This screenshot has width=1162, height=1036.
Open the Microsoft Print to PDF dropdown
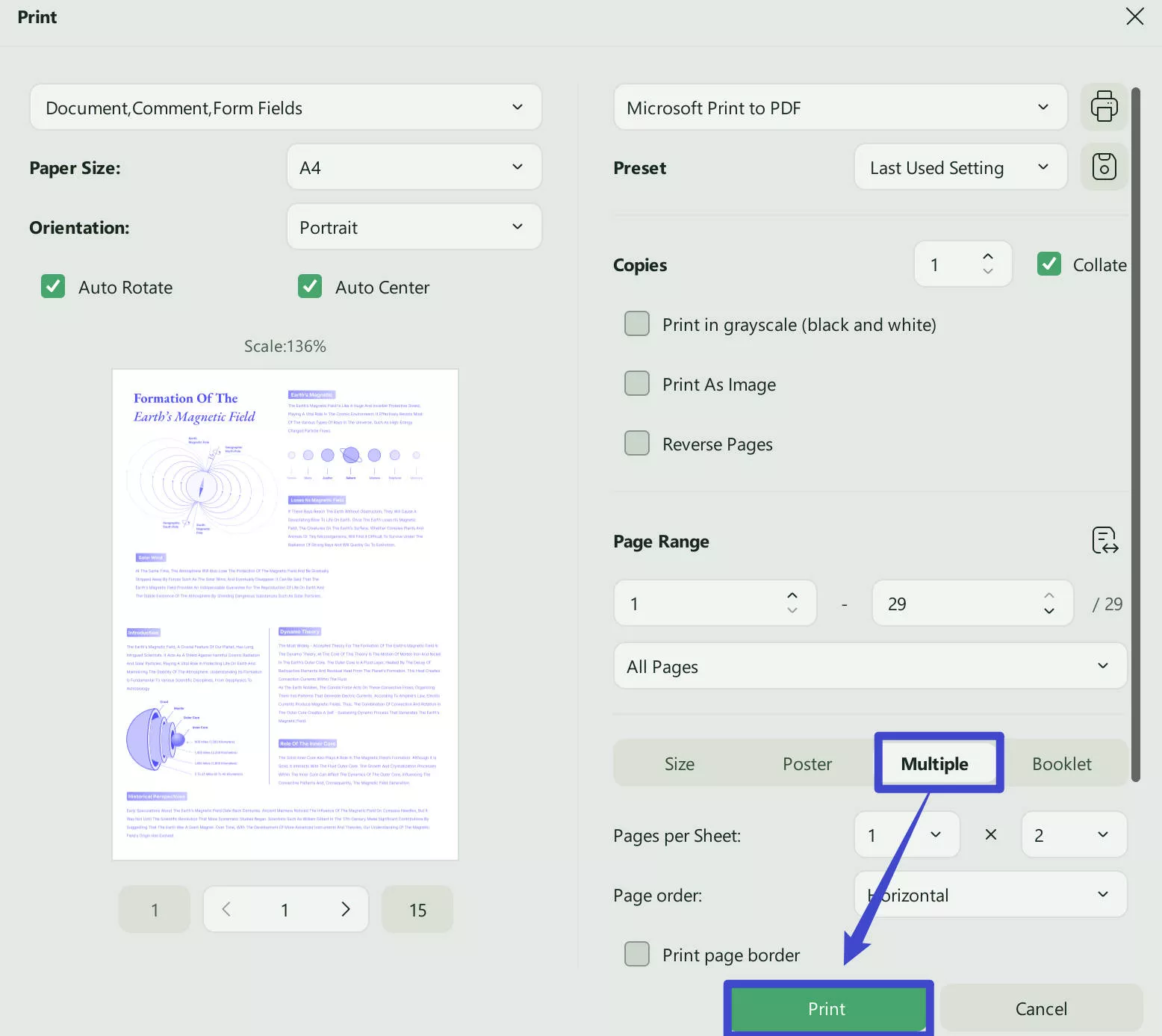click(x=841, y=108)
